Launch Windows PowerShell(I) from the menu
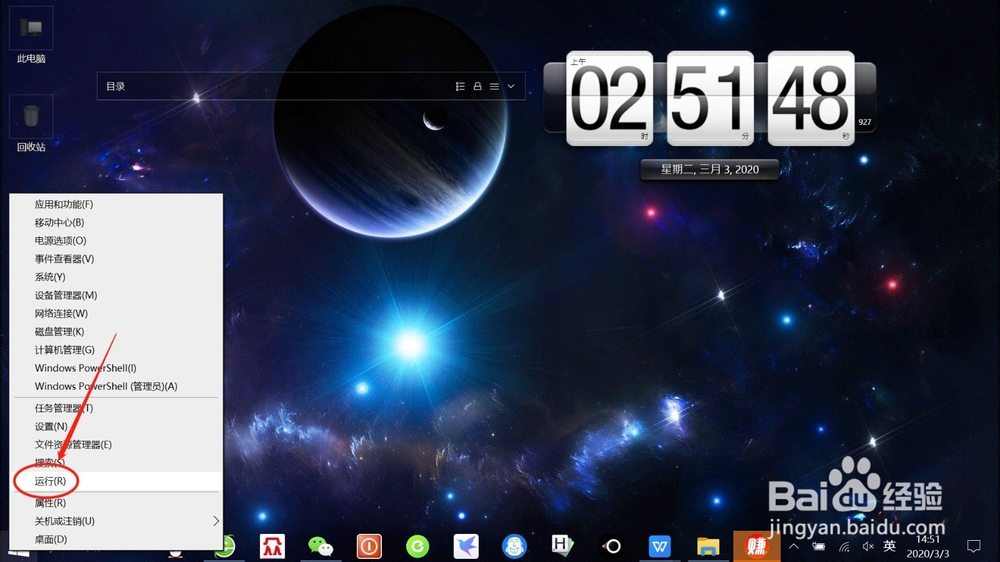1000x562 pixels. tap(116, 368)
